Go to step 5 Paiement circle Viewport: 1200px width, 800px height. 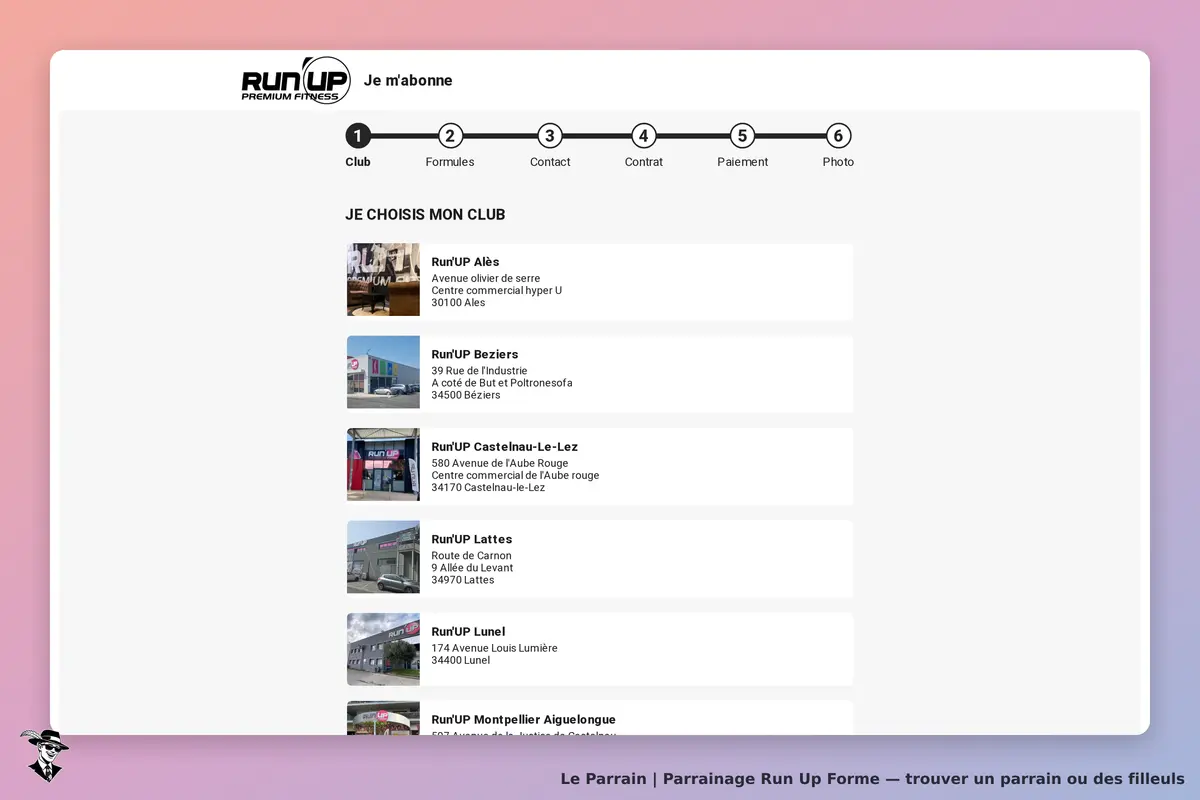tap(741, 136)
